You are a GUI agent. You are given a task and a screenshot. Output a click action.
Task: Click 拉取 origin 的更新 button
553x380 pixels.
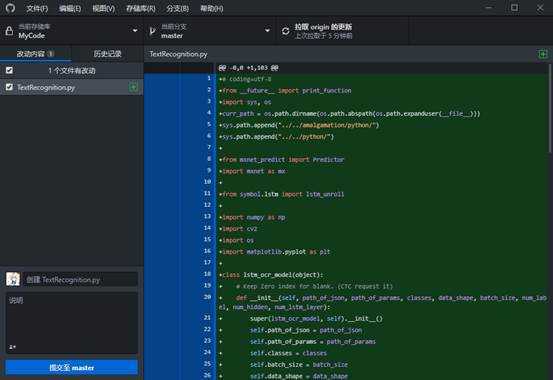pos(342,31)
